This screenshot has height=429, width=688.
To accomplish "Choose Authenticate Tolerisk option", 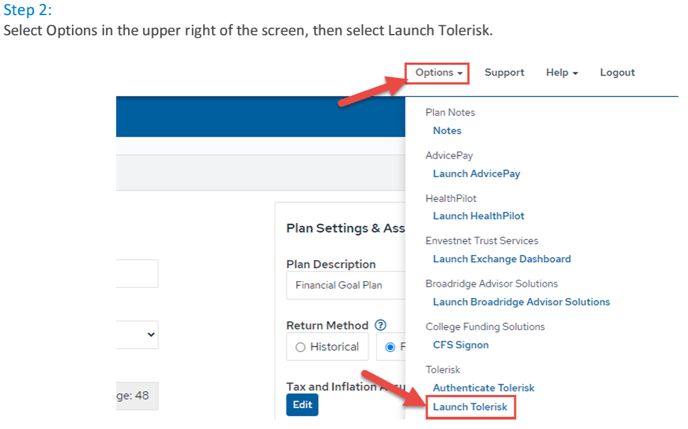I will coord(483,387).
